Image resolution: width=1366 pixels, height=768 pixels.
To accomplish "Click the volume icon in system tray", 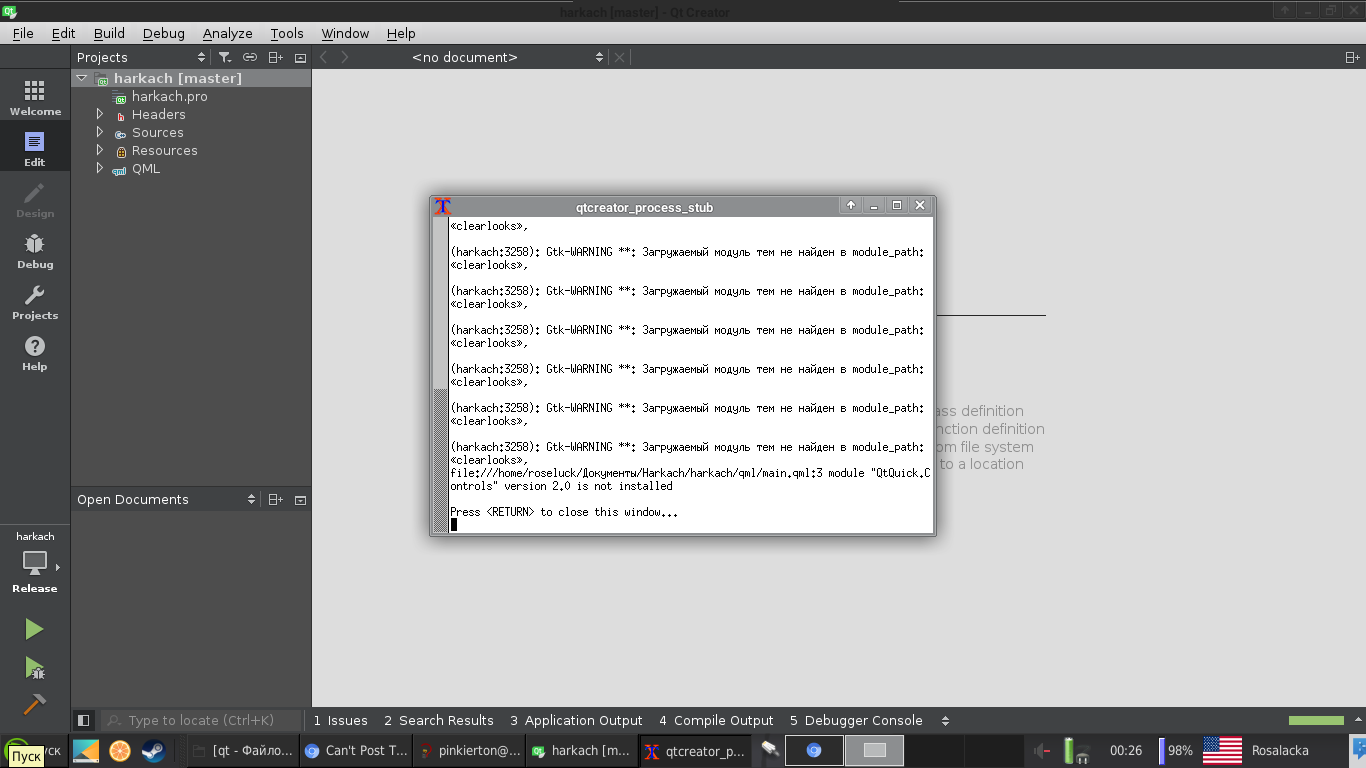I will point(1042,750).
